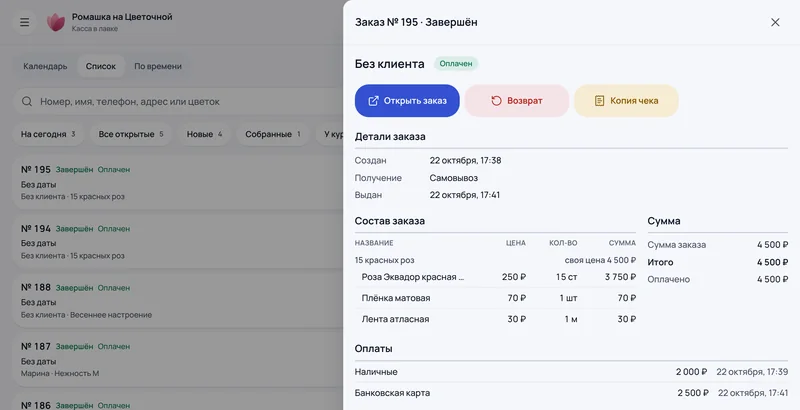Filter orders by На сегодня
Screen dimensions: 800x410
[48, 134]
